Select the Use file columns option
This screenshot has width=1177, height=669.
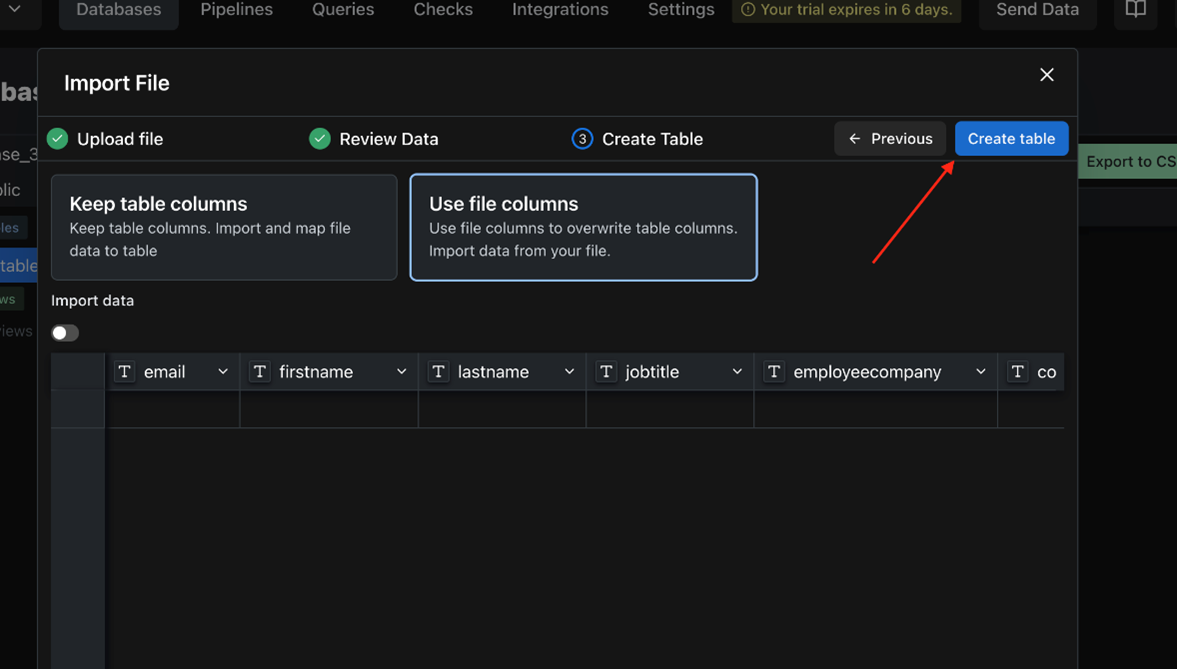583,227
